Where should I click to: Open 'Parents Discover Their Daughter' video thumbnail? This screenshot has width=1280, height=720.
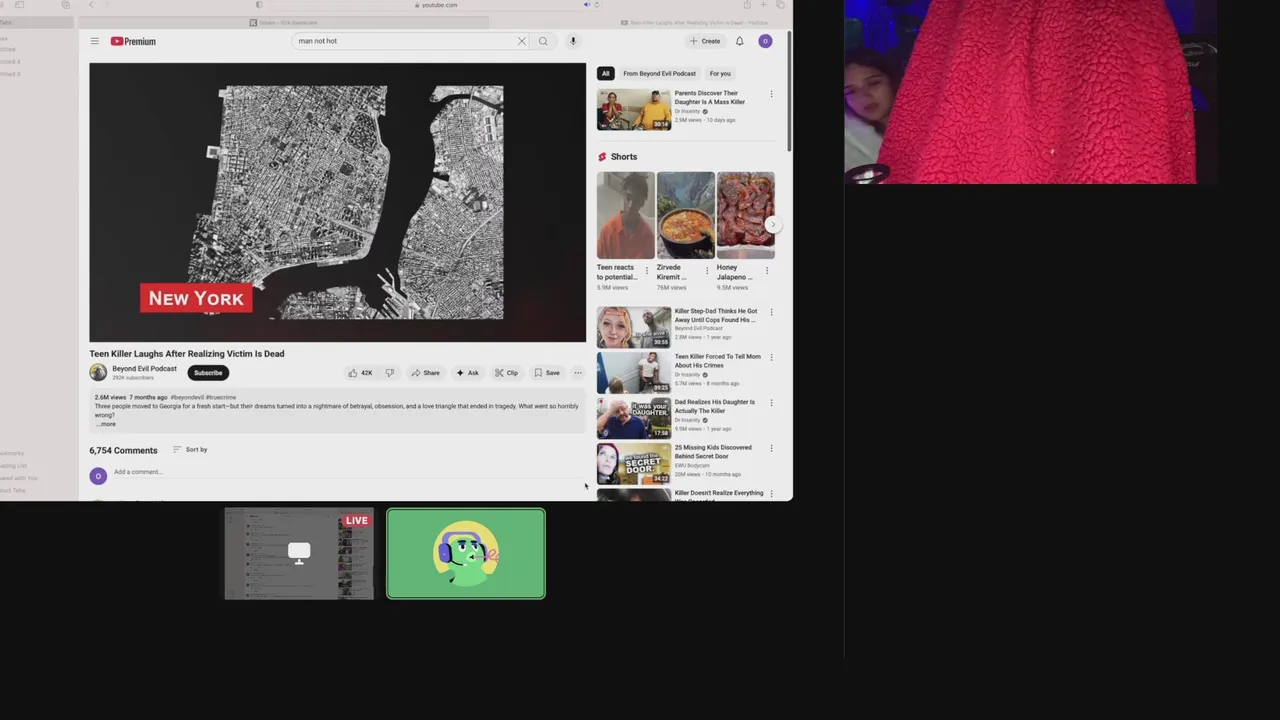634,110
